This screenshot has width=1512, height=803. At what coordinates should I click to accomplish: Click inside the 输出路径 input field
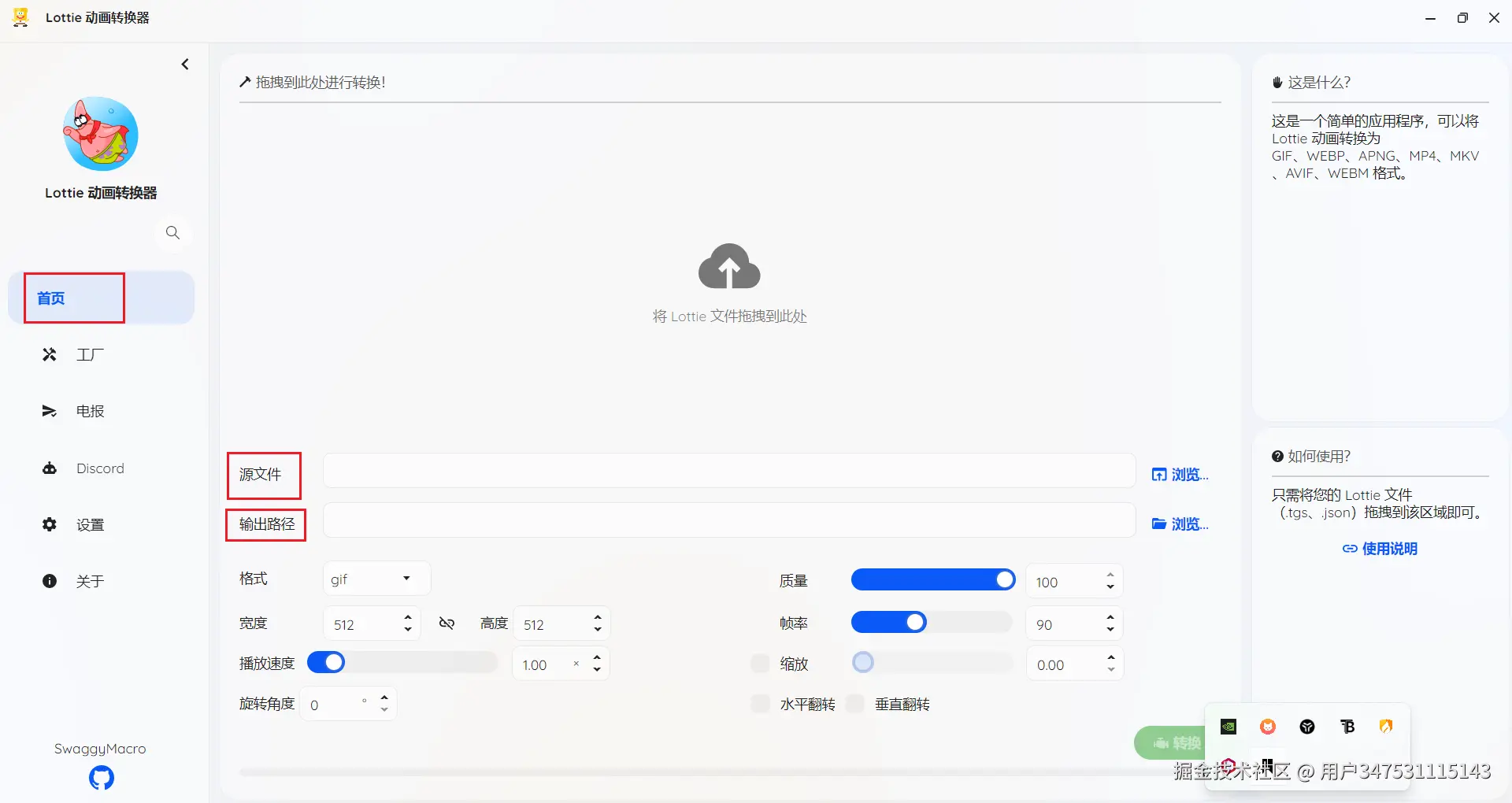tap(729, 520)
